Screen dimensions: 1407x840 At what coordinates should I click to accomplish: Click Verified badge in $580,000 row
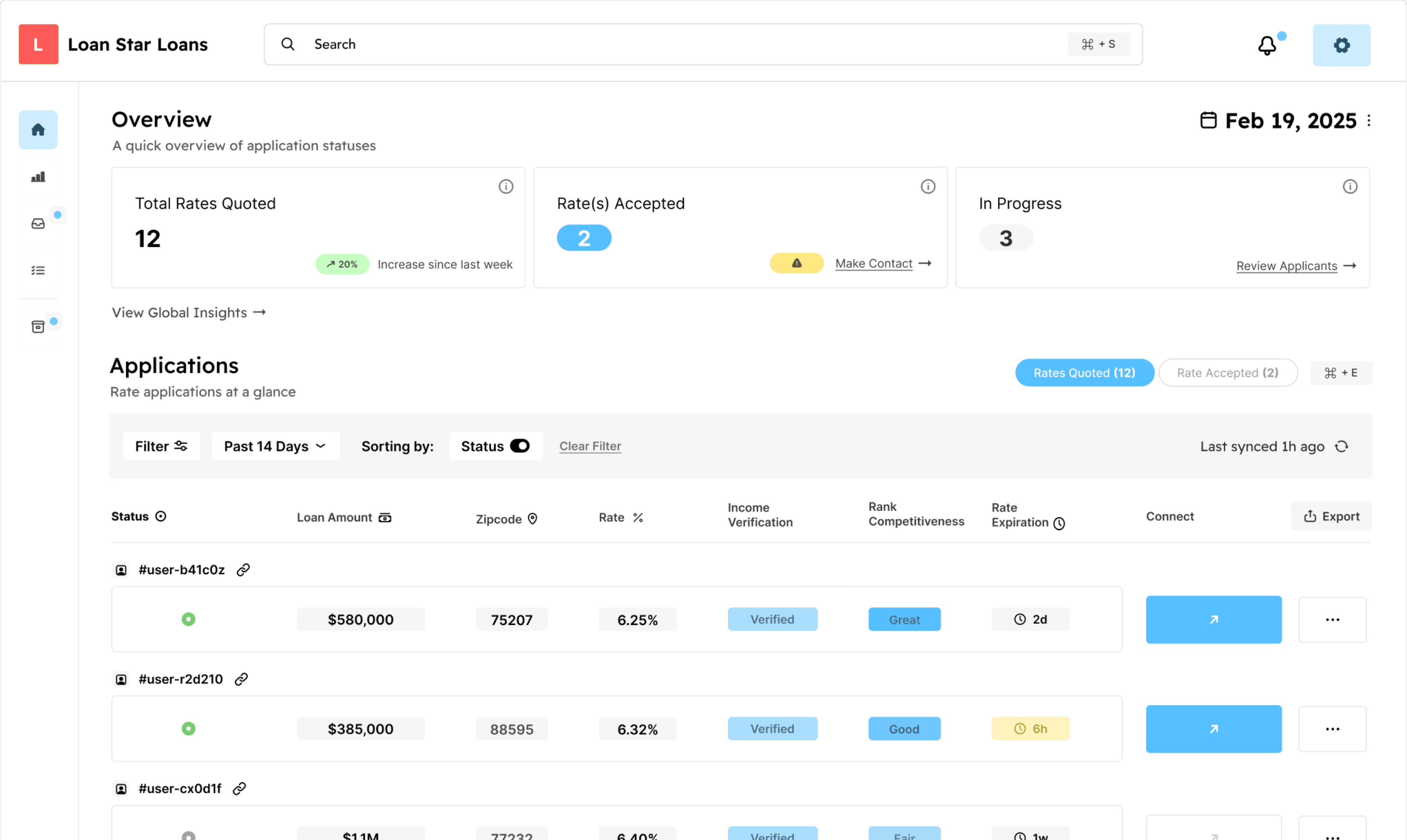click(x=772, y=619)
